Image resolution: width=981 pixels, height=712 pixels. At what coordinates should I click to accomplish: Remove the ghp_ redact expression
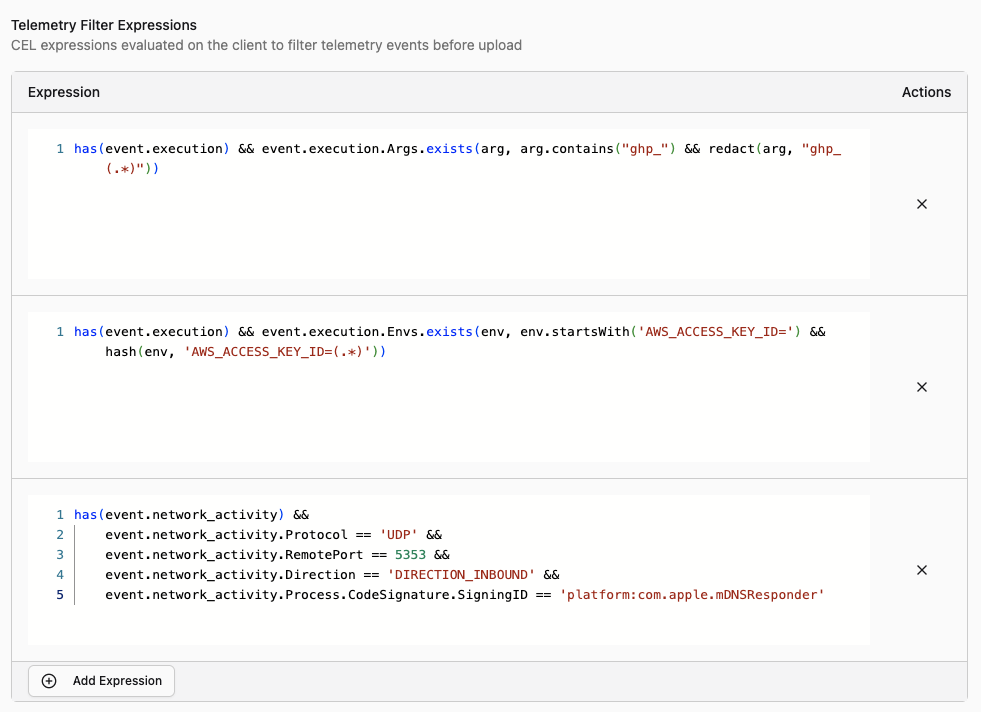click(x=922, y=204)
